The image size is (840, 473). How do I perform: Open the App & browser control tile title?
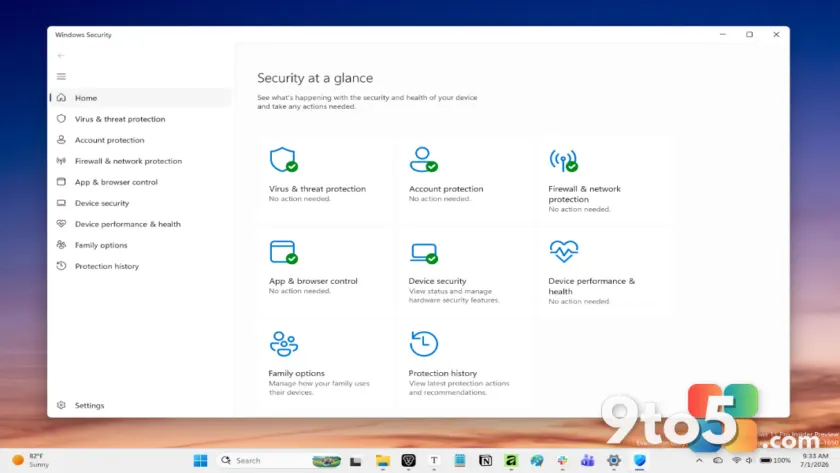pyautogui.click(x=313, y=281)
